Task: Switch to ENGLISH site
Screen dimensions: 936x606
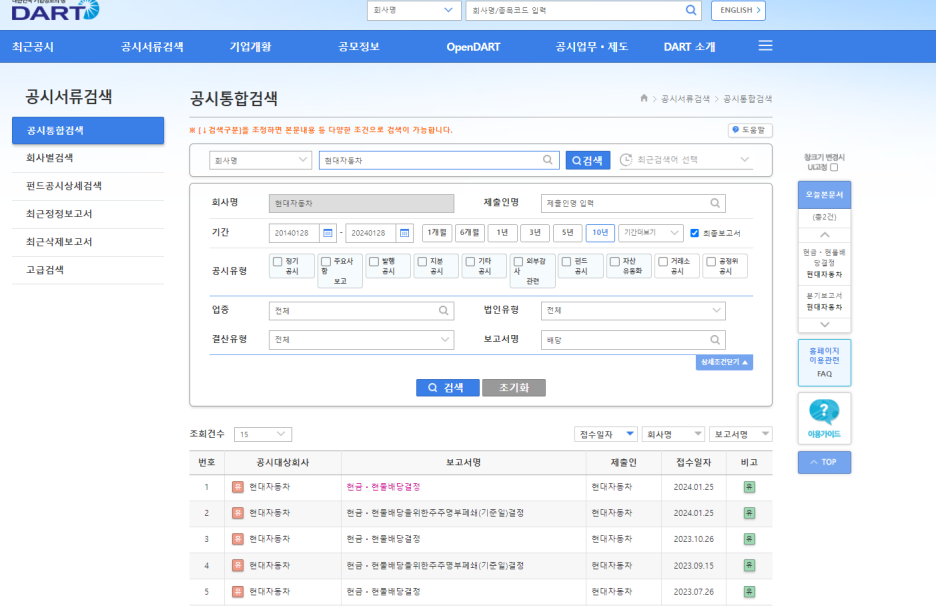Action: (x=738, y=10)
